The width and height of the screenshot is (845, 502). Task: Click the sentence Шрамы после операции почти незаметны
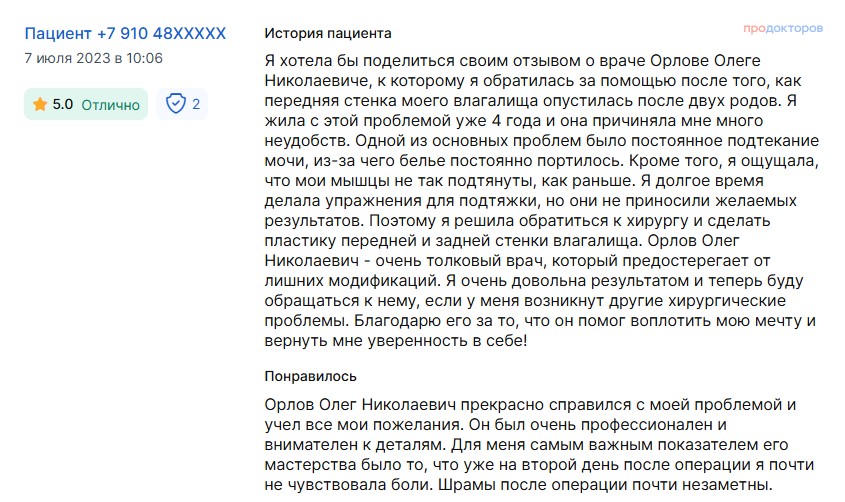point(622,486)
